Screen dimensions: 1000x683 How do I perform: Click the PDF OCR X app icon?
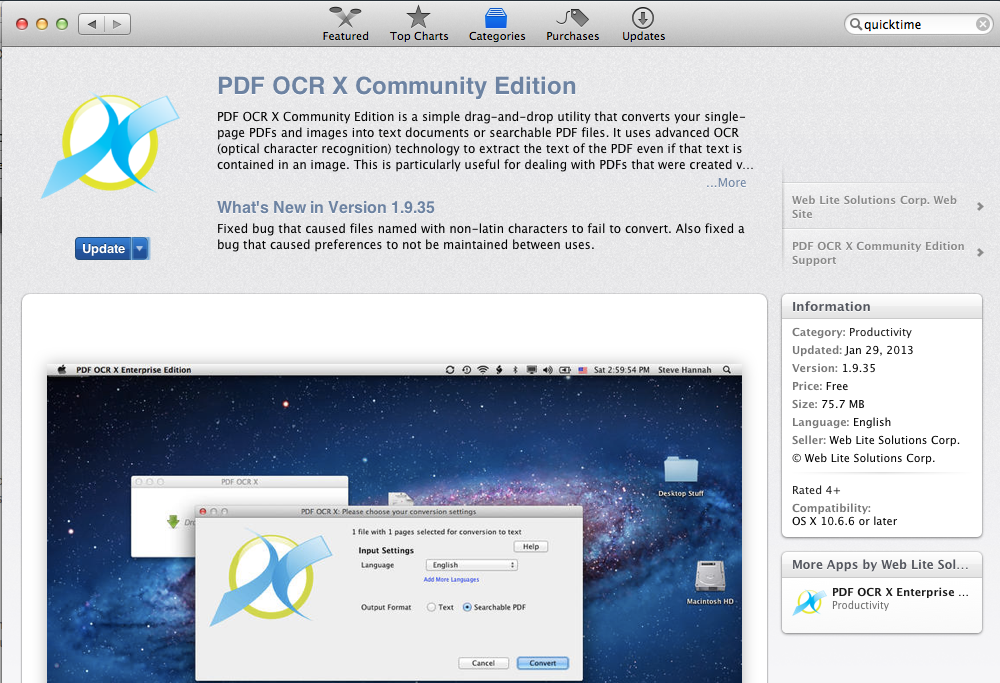coord(110,145)
